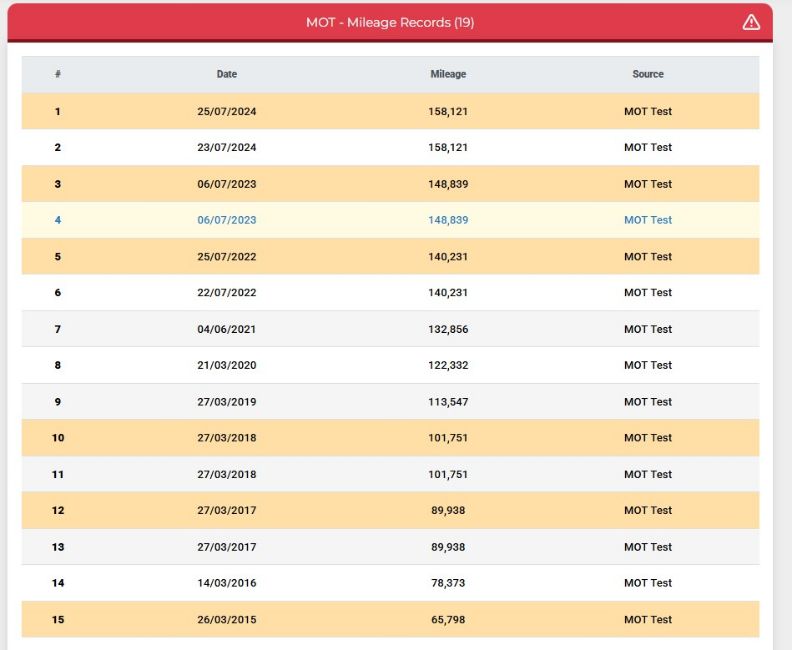Screen dimensions: 792x650
Task: Click the blue 148,839 mileage in row 4
Action: click(x=448, y=220)
